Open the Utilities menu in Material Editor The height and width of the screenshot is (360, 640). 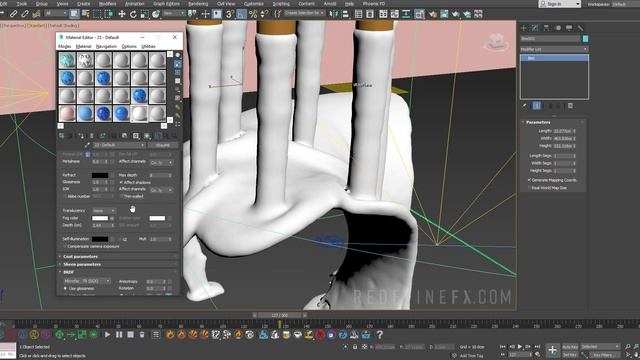coord(148,46)
